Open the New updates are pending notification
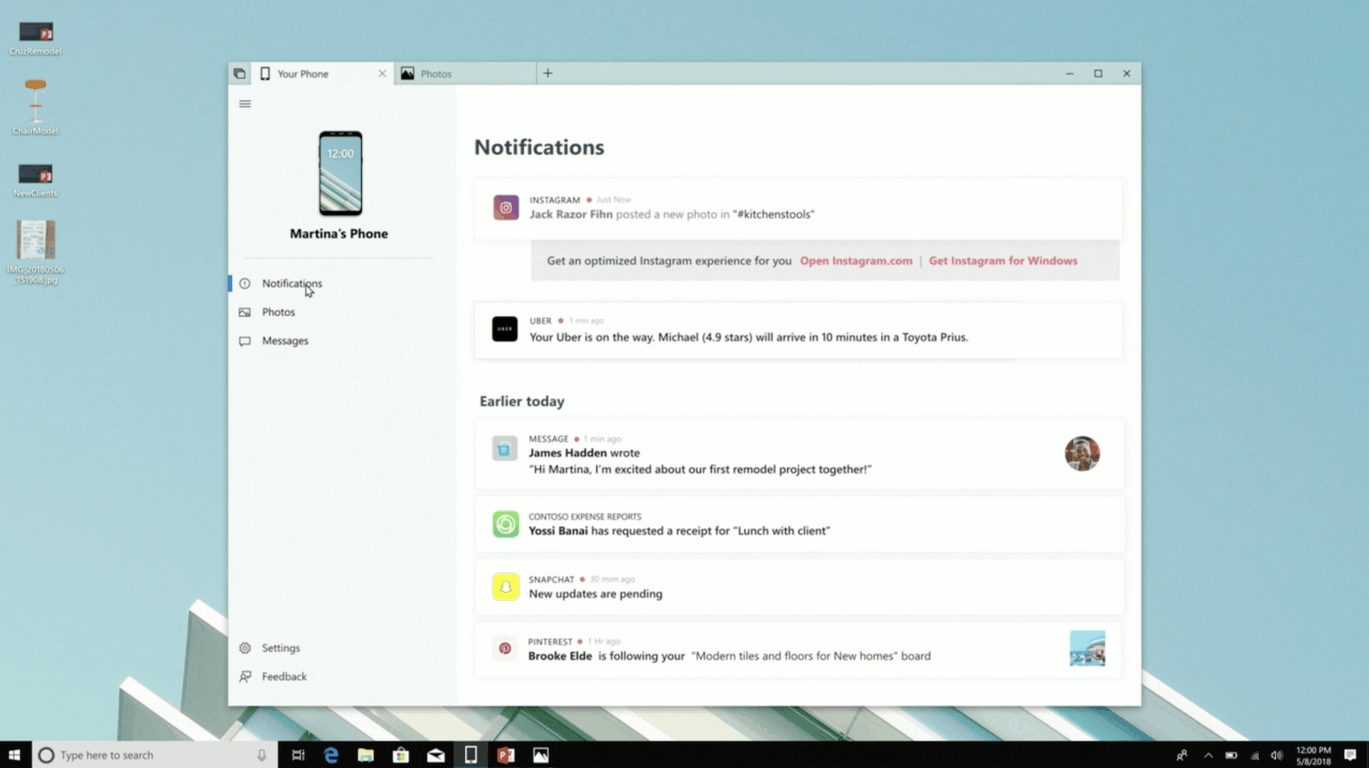The width and height of the screenshot is (1369, 768). [x=798, y=587]
